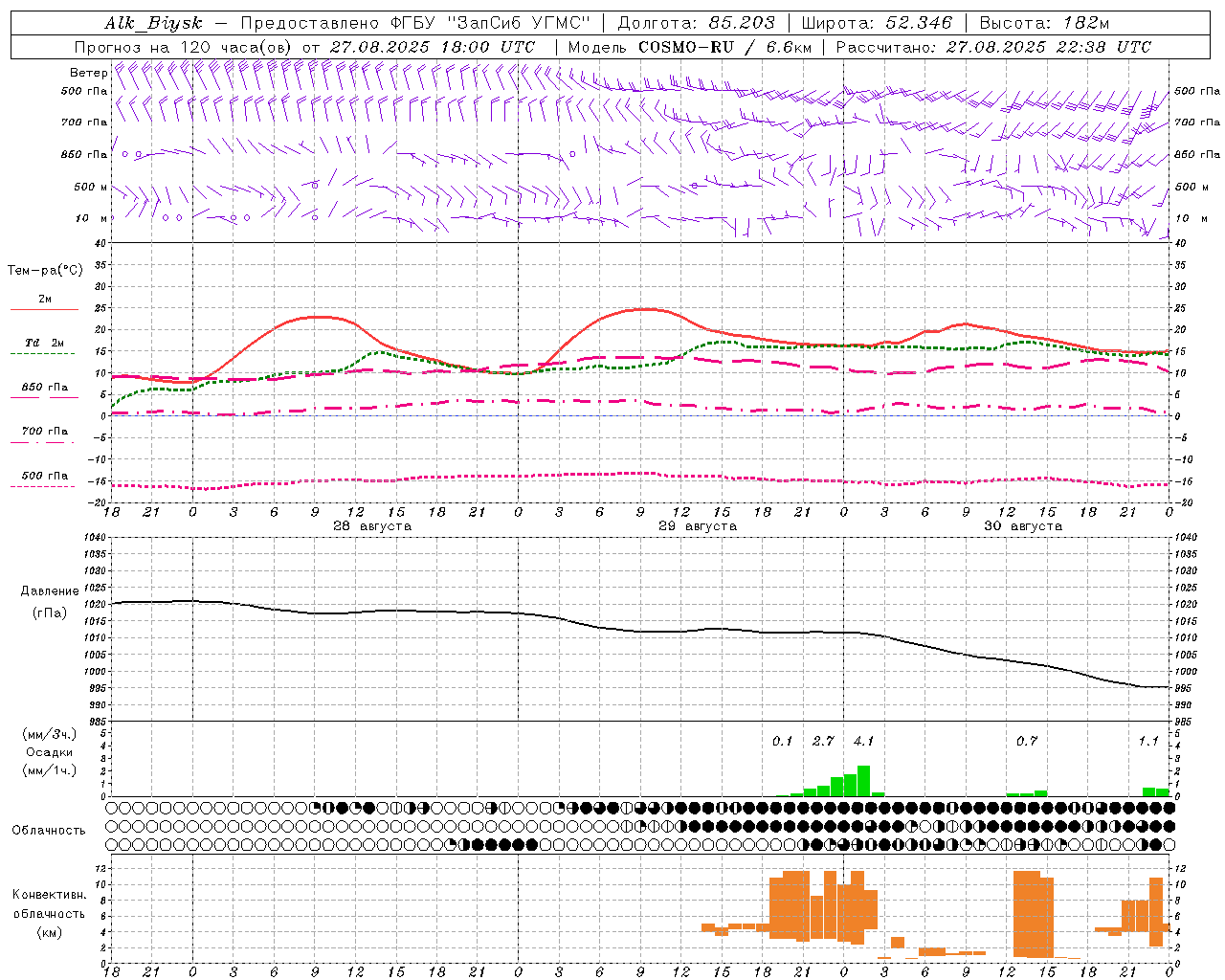Click the '(гПа)' unit under 'Давление'
This screenshot has height=980, width=1225.
[x=50, y=613]
